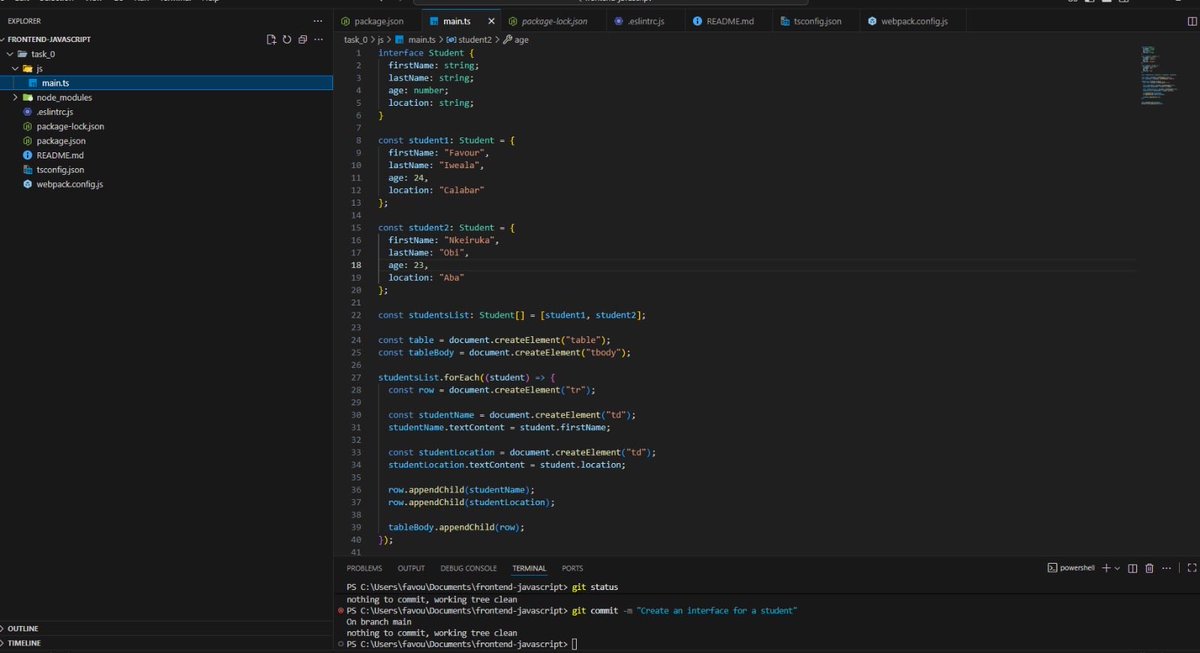Switch to the package.json tab

[376, 20]
